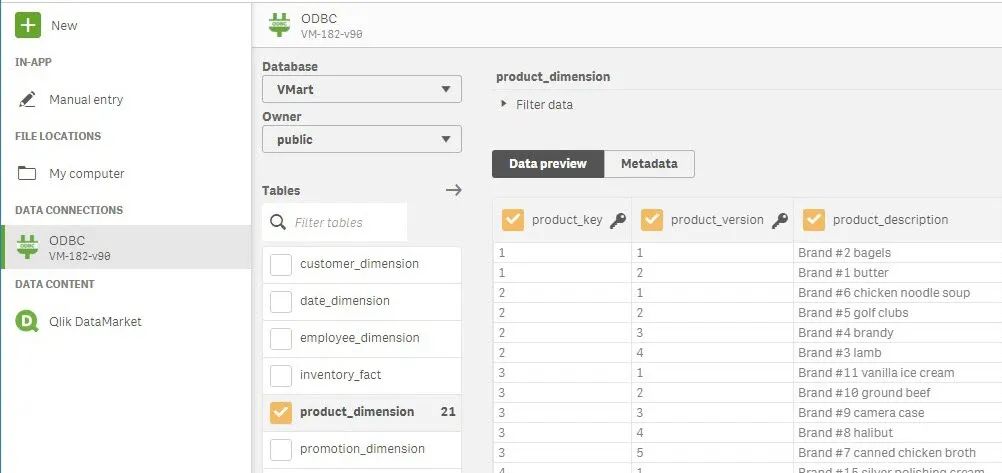Open the Owner public dropdown

click(361, 139)
